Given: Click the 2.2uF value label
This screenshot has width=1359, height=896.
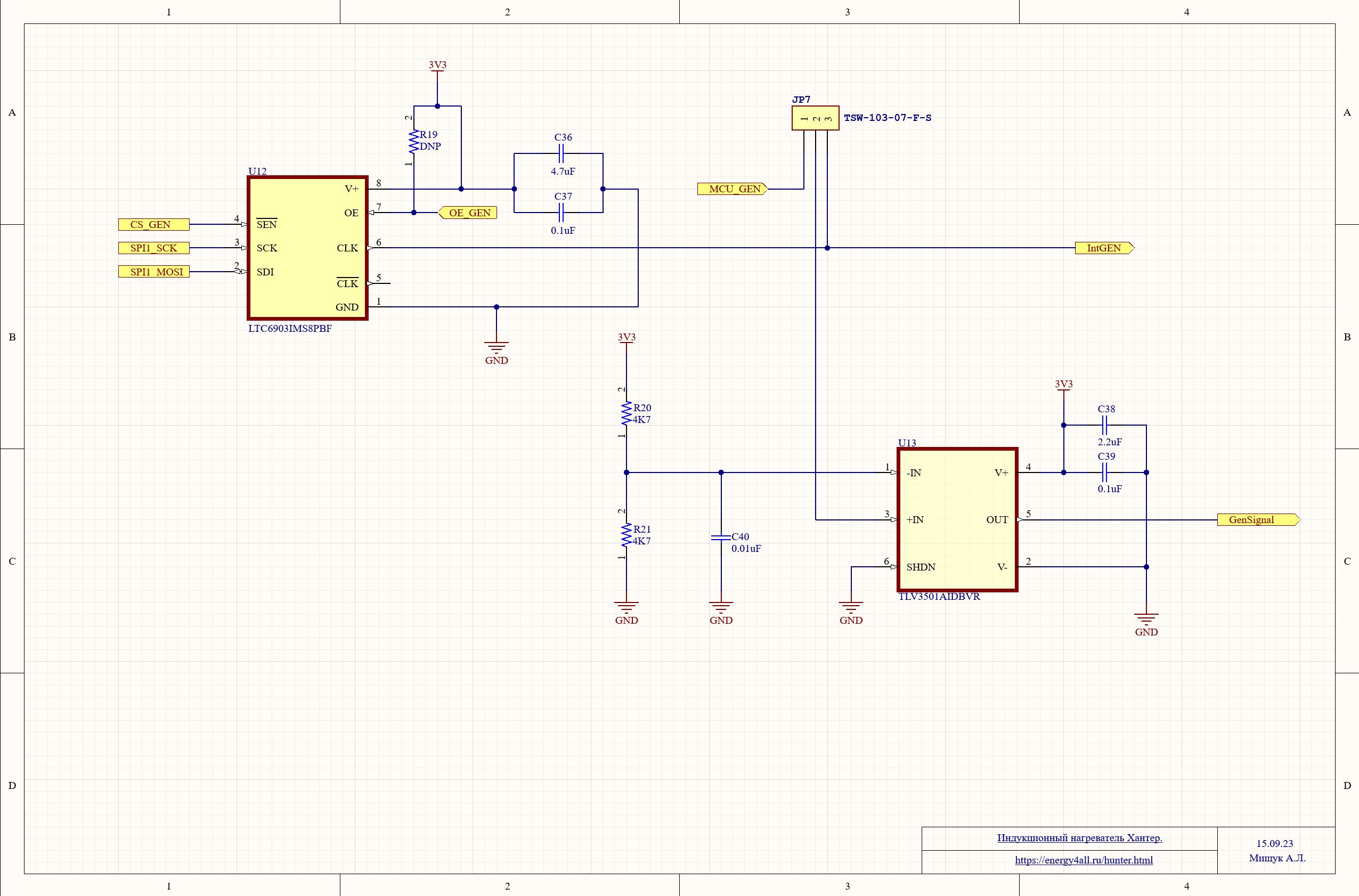Looking at the screenshot, I should 1109,442.
